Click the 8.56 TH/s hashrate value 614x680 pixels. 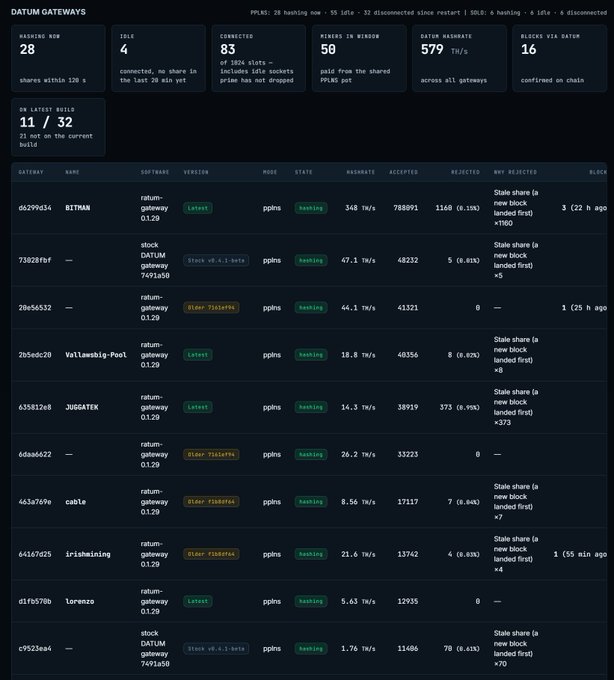tap(358, 502)
